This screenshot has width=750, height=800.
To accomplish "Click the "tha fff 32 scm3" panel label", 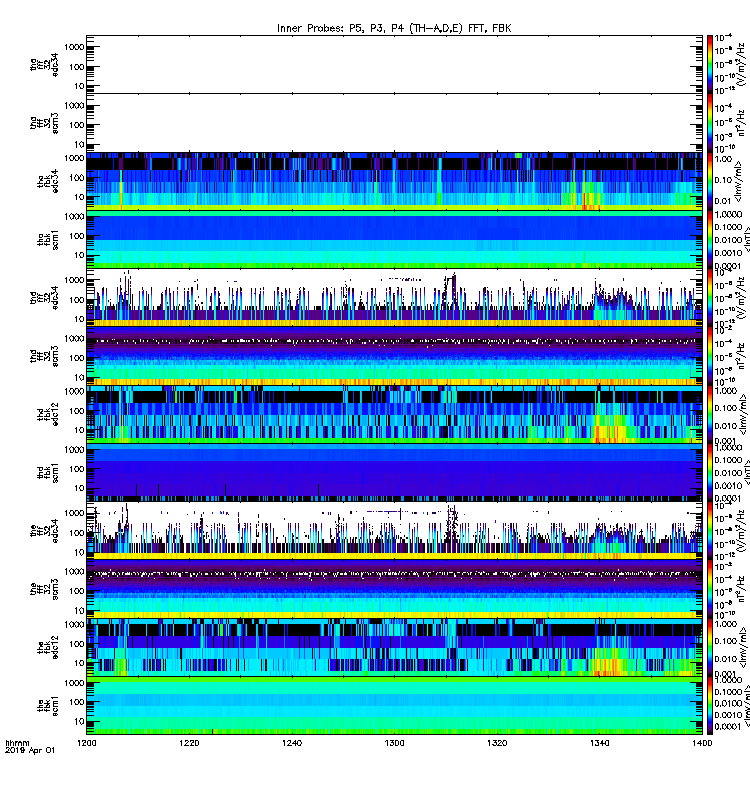I will (44, 123).
